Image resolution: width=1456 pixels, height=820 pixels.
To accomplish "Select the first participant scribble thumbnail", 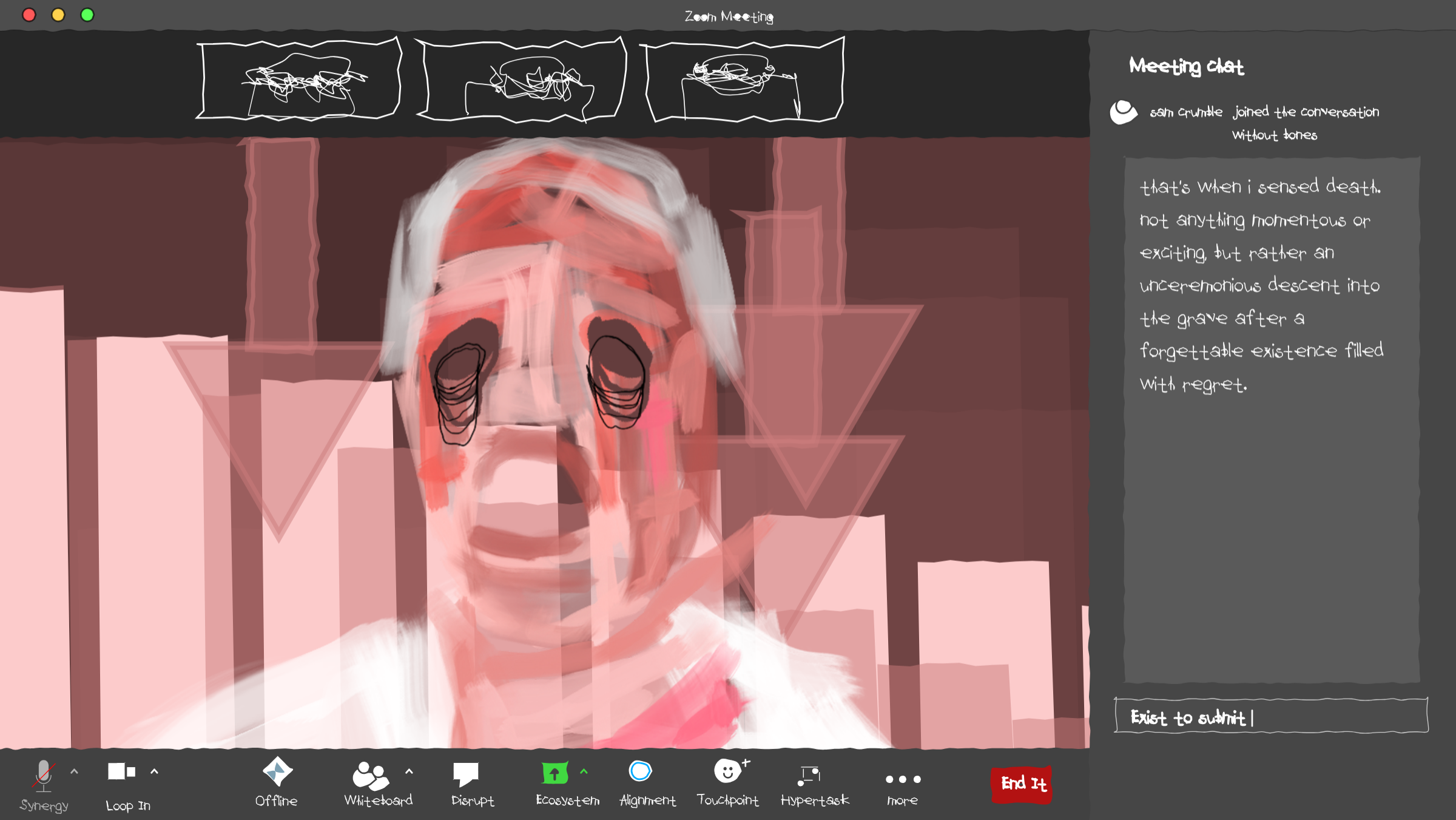I will tap(299, 80).
